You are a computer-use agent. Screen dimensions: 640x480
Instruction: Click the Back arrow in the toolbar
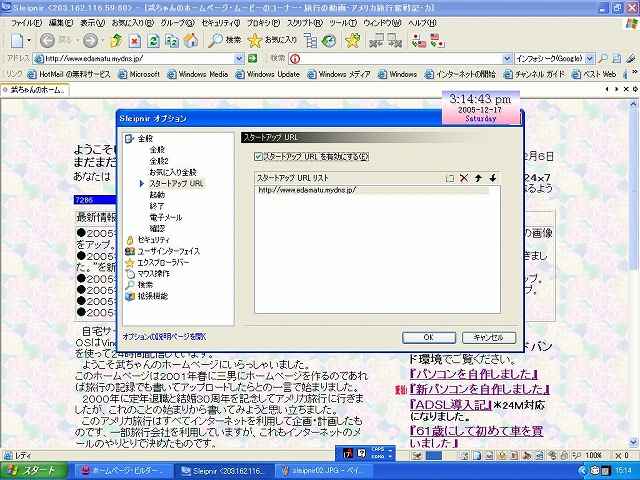[48, 40]
